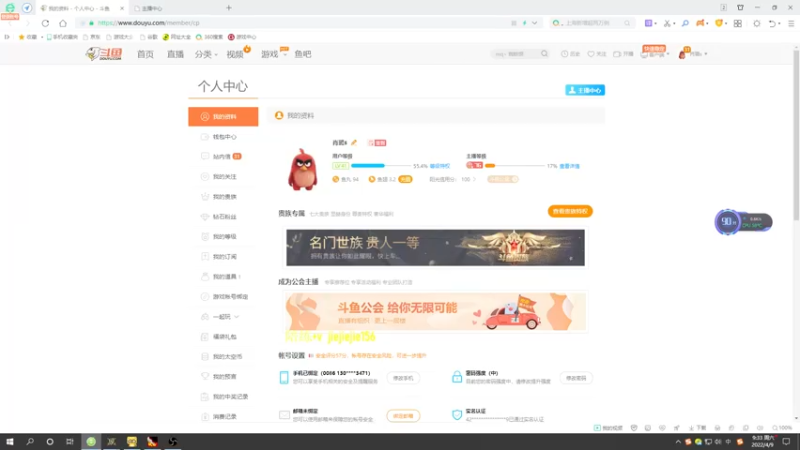Click the search magnifier in Douyu header
Image resolution: width=800 pixels, height=450 pixels.
click(x=544, y=54)
